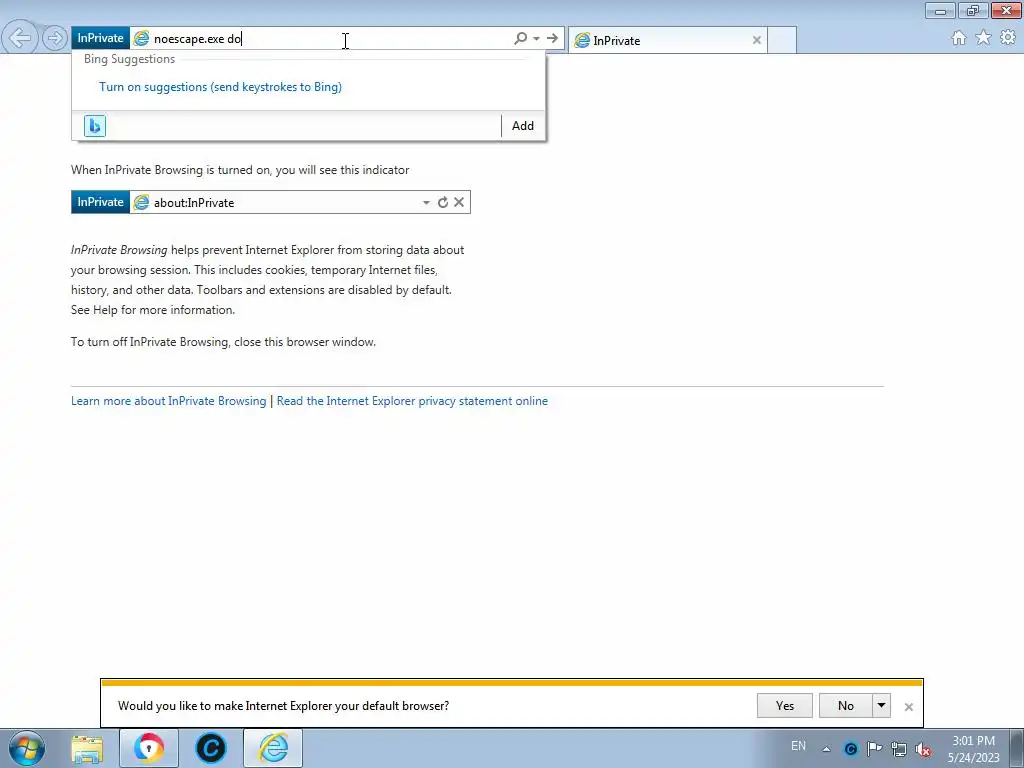Click the refresh icon in the sample indicator
The width and height of the screenshot is (1024, 768).
(443, 202)
